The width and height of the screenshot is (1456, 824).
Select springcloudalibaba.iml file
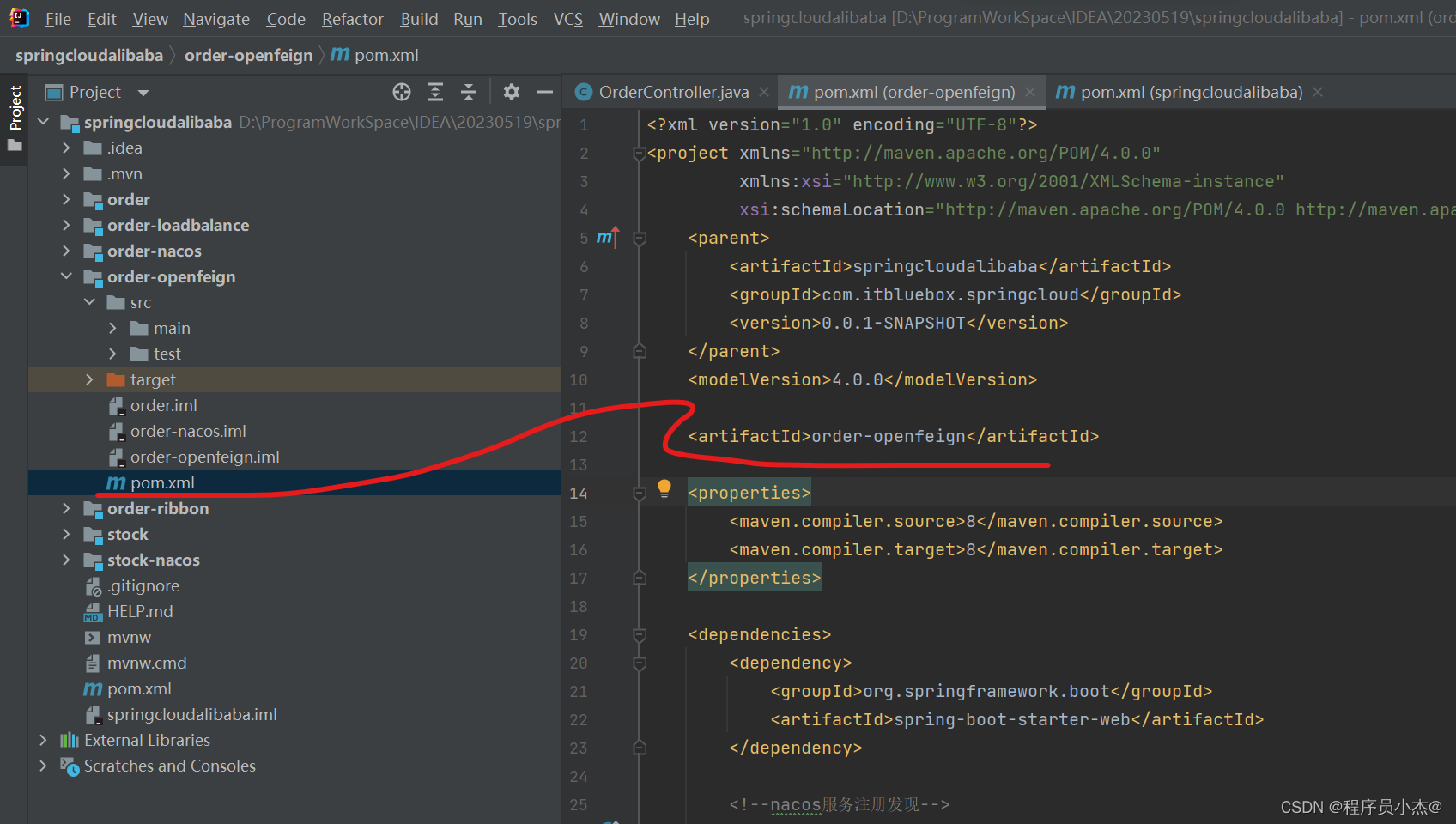191,714
